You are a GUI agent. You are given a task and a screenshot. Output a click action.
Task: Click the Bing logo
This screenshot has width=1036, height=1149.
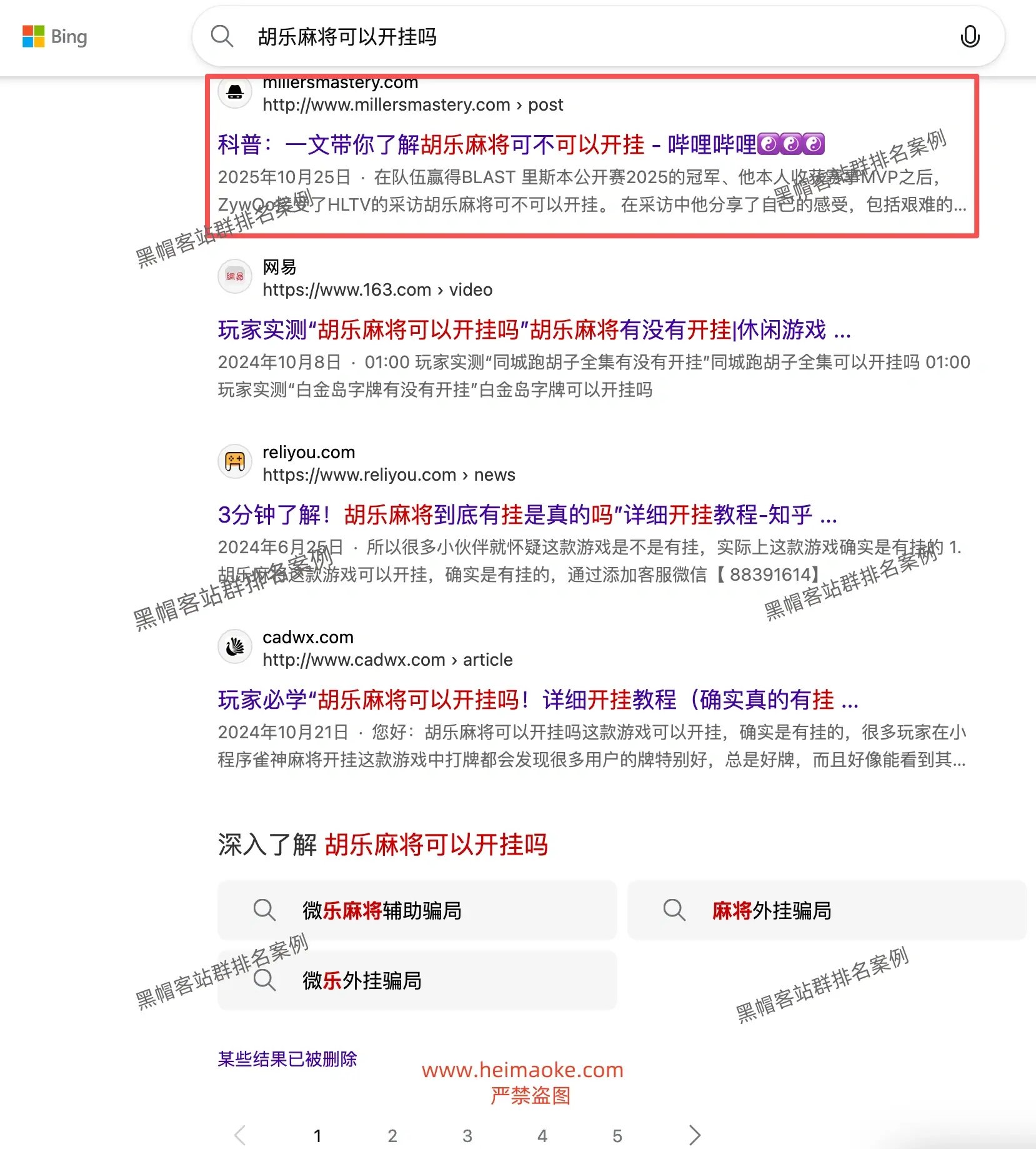[55, 37]
